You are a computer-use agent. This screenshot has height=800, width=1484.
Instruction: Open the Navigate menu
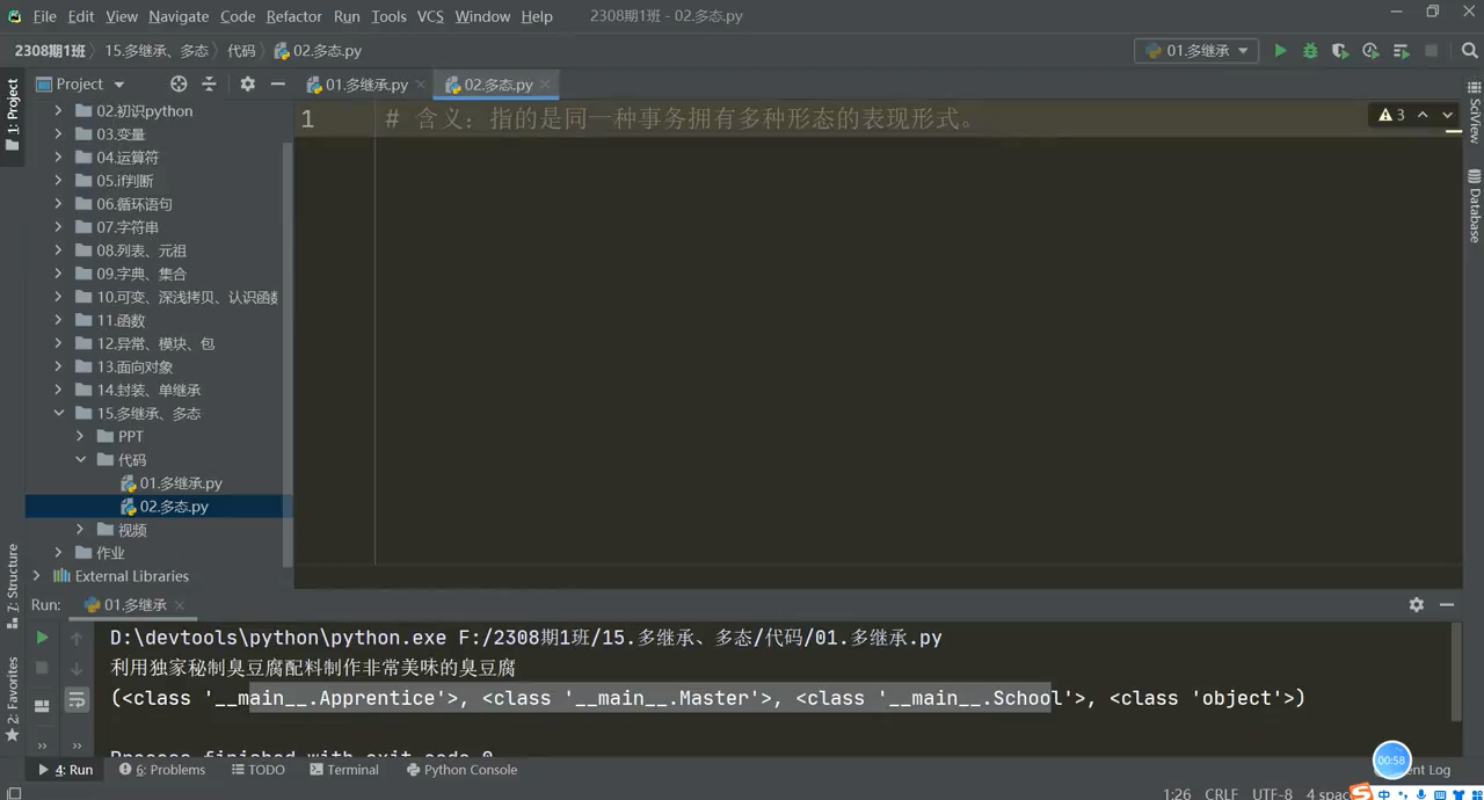click(178, 16)
